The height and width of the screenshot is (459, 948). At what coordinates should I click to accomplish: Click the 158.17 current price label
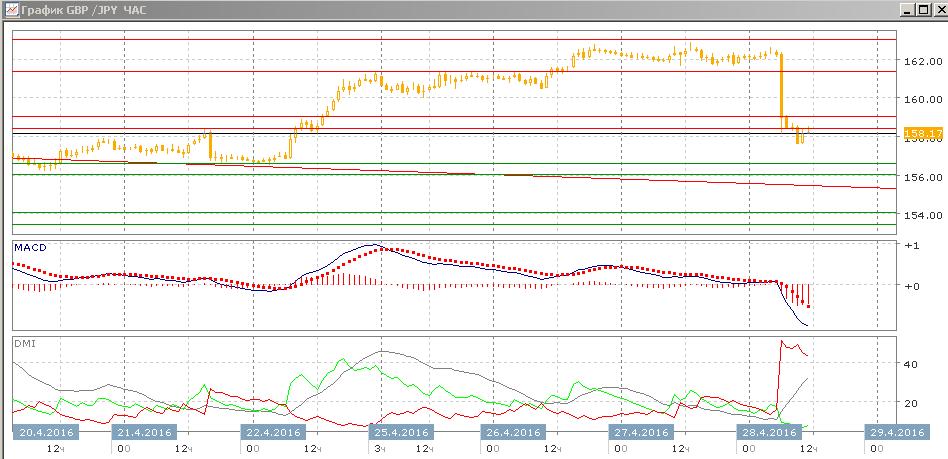tap(923, 133)
